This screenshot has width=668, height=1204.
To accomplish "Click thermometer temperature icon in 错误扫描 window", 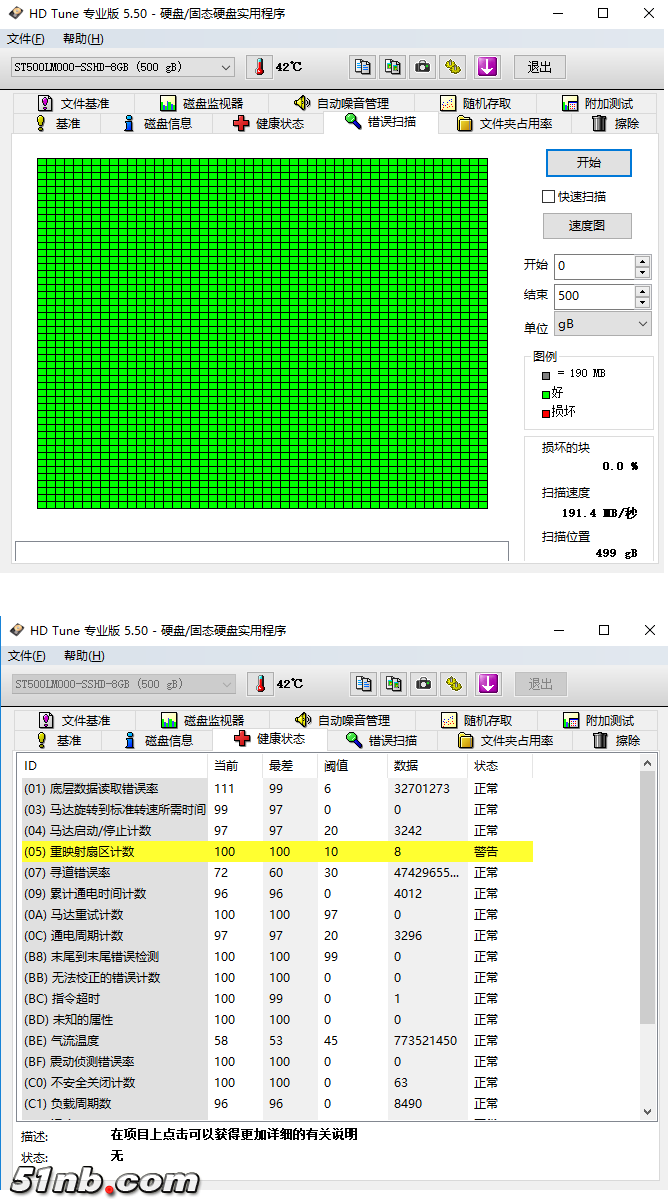I will point(259,67).
